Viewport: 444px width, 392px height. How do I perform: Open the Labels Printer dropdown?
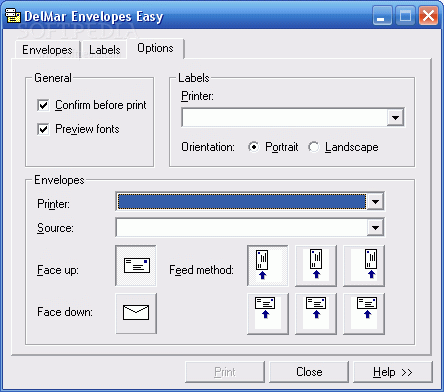point(395,117)
